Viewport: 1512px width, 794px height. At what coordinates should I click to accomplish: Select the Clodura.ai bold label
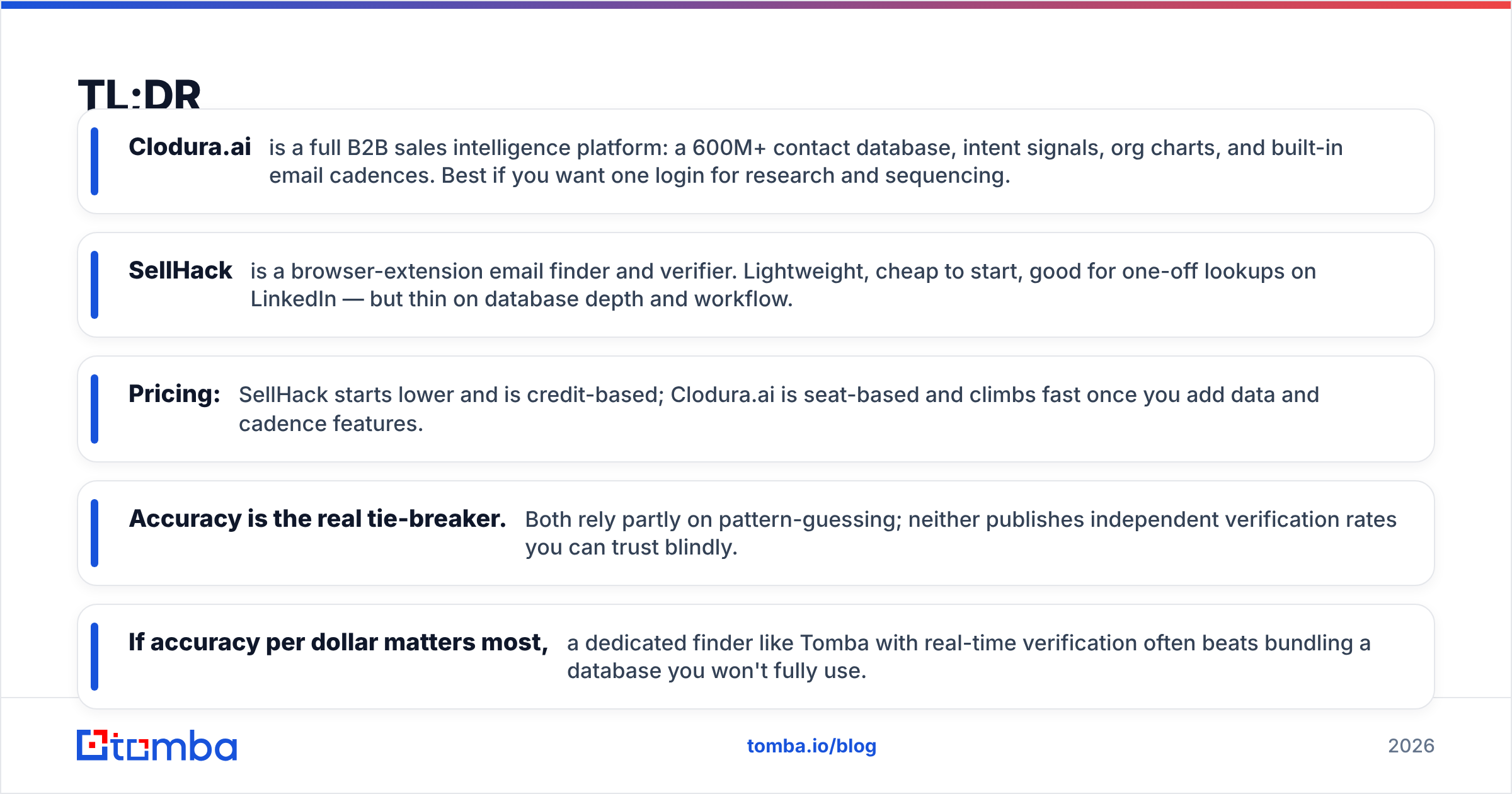[x=190, y=147]
